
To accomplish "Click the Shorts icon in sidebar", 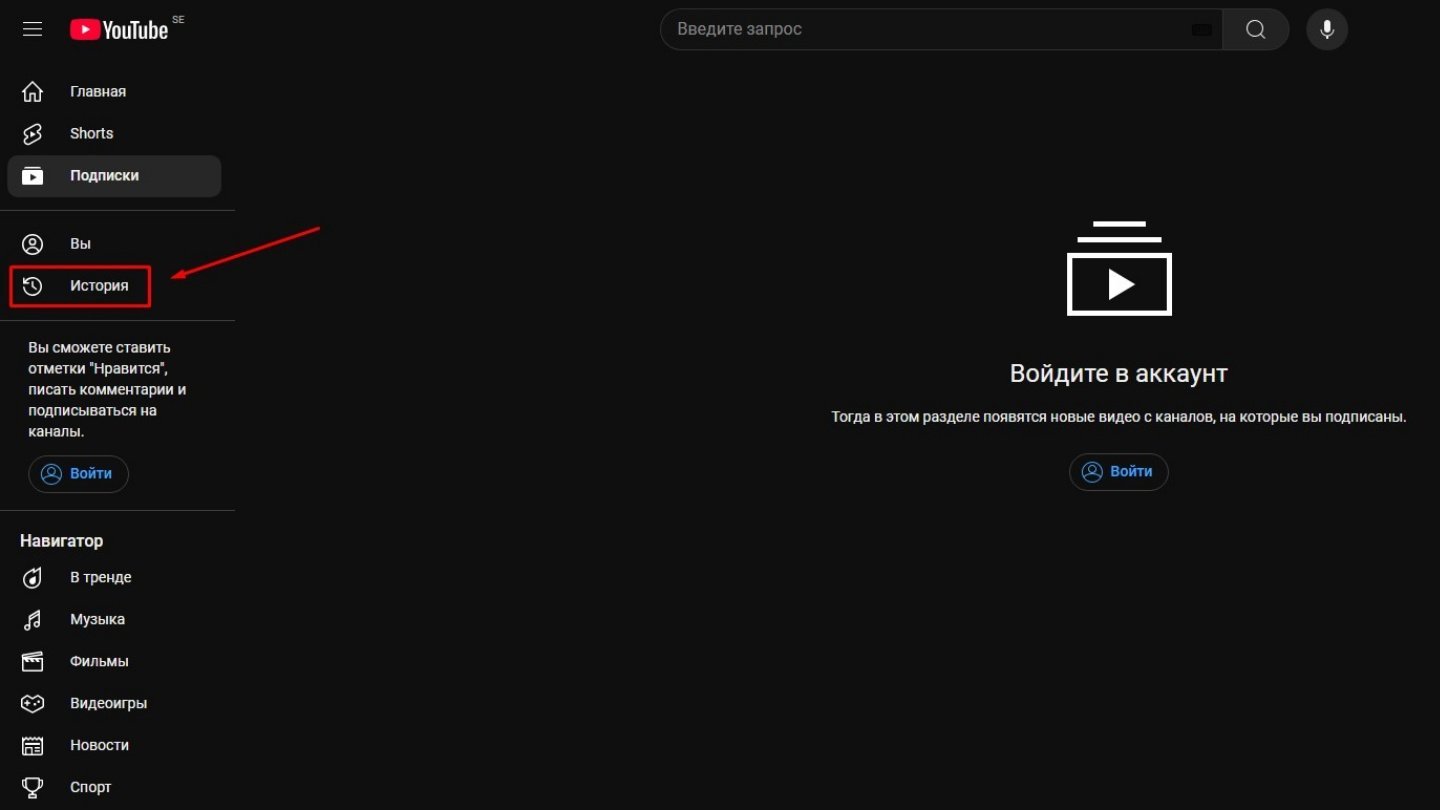I will (33, 134).
